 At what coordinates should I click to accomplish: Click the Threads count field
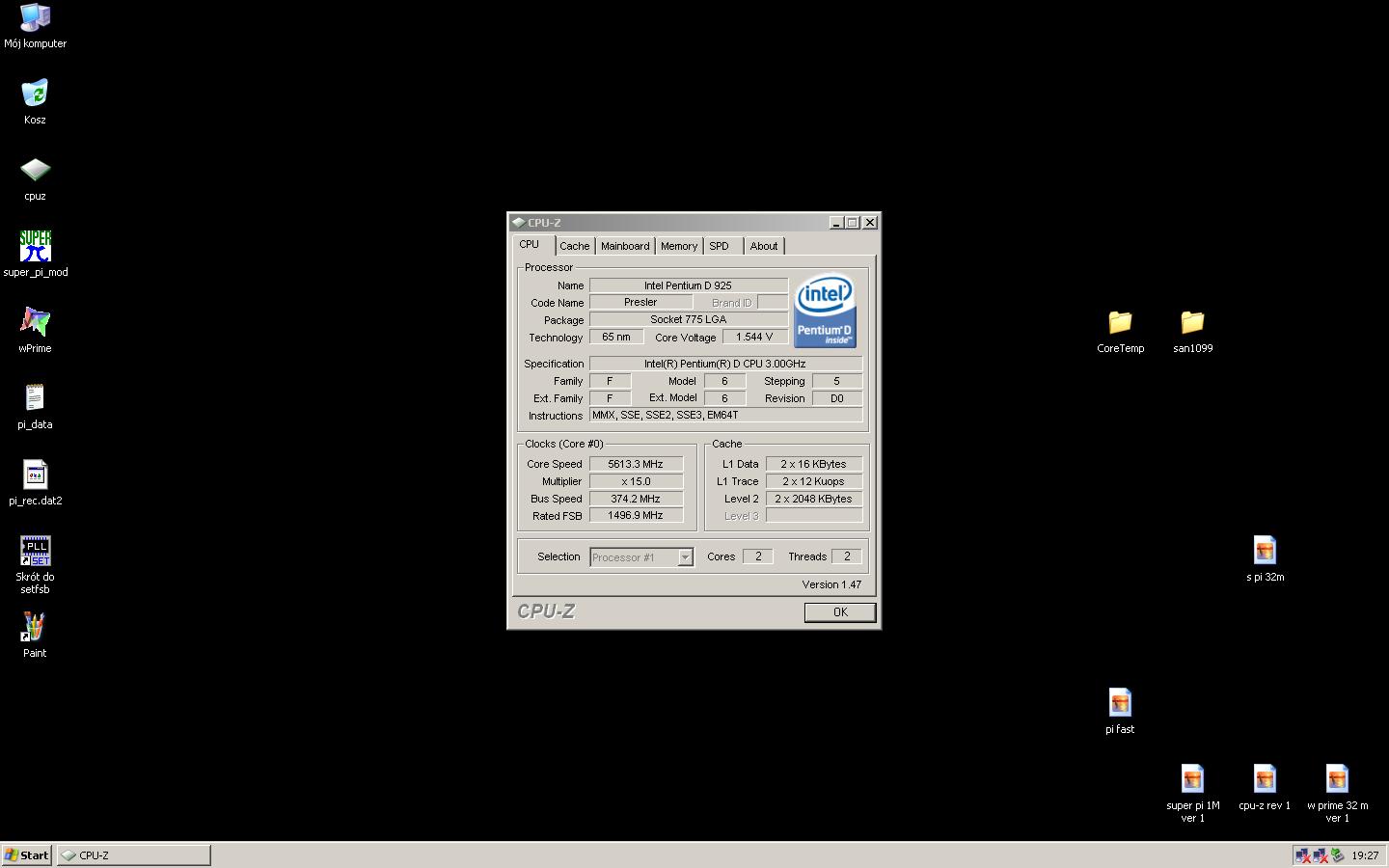point(847,556)
